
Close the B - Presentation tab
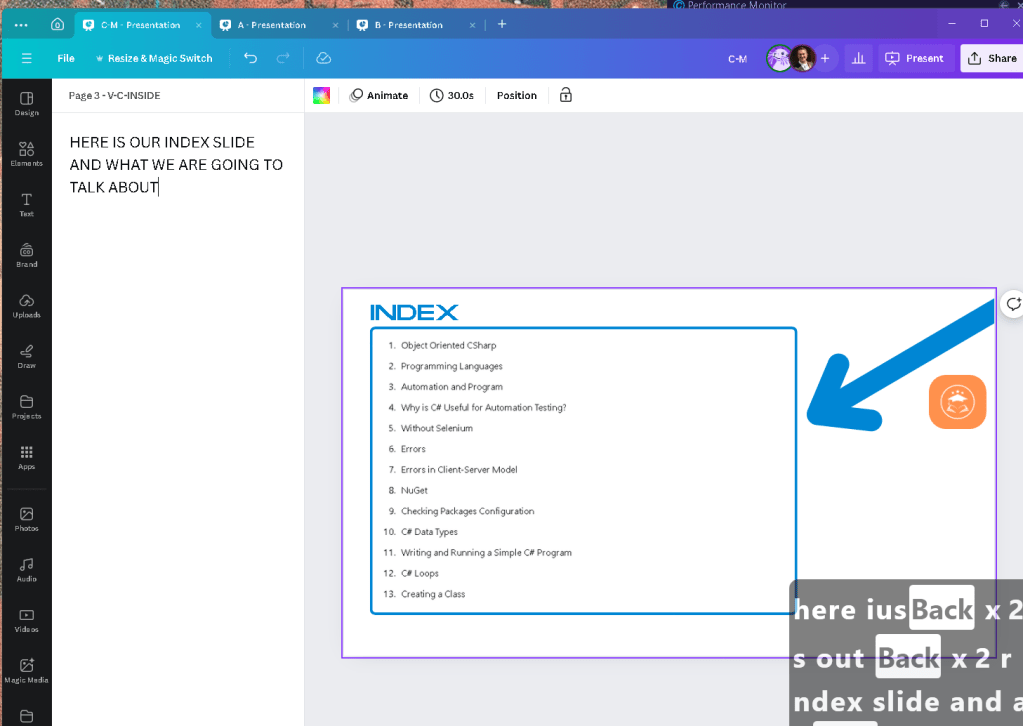click(472, 25)
